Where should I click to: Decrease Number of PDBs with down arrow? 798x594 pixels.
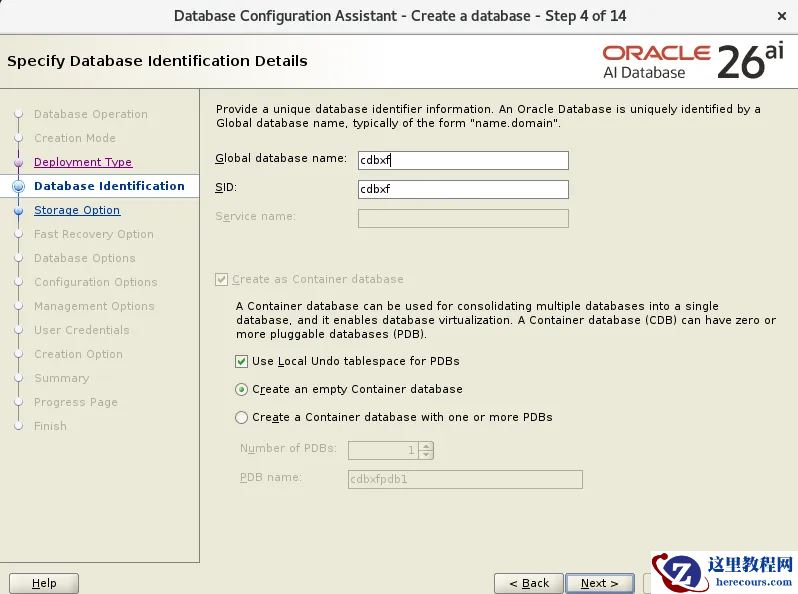[426, 454]
